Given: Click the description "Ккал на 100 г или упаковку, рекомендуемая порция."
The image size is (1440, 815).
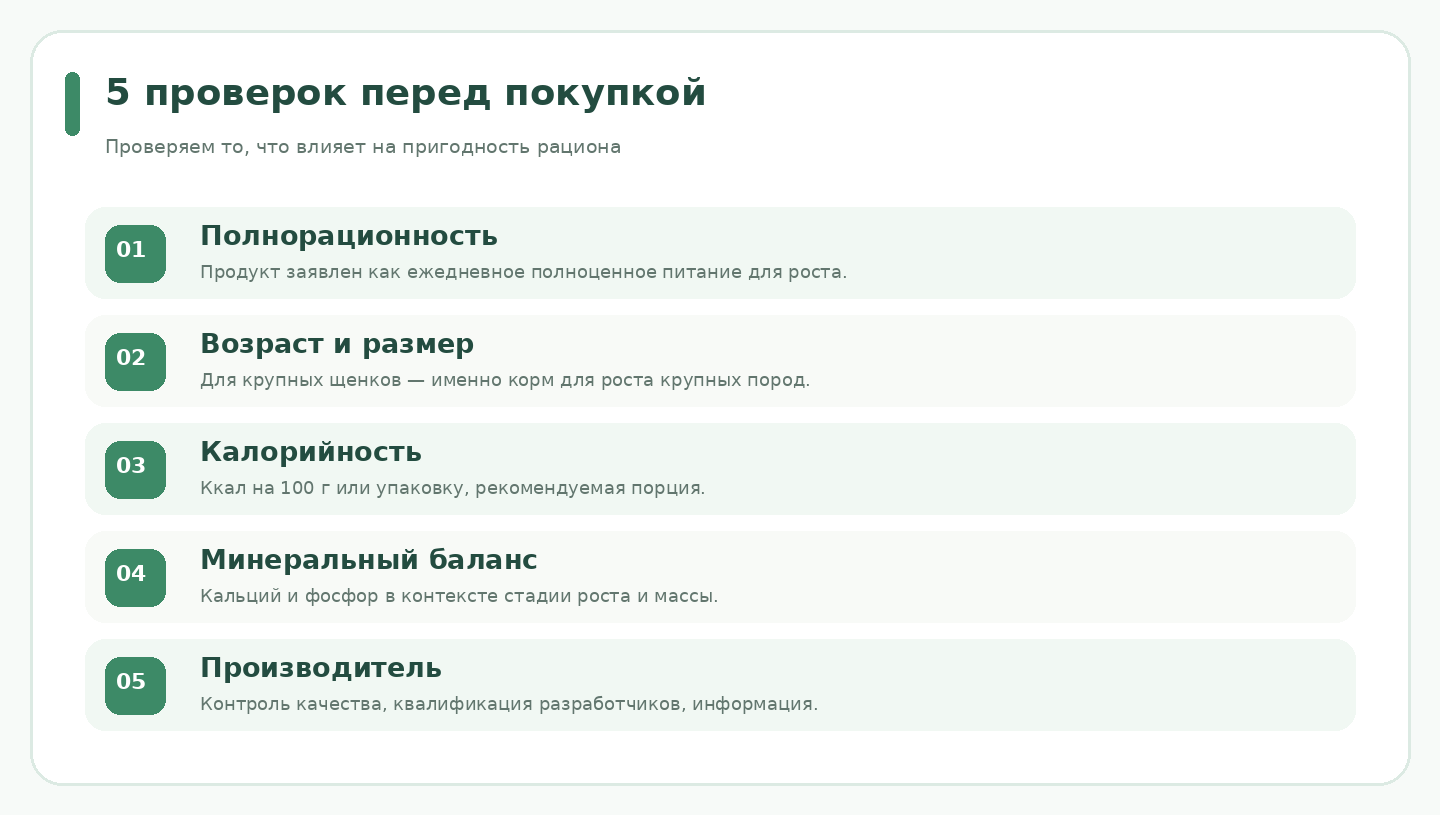Looking at the screenshot, I should click(452, 488).
